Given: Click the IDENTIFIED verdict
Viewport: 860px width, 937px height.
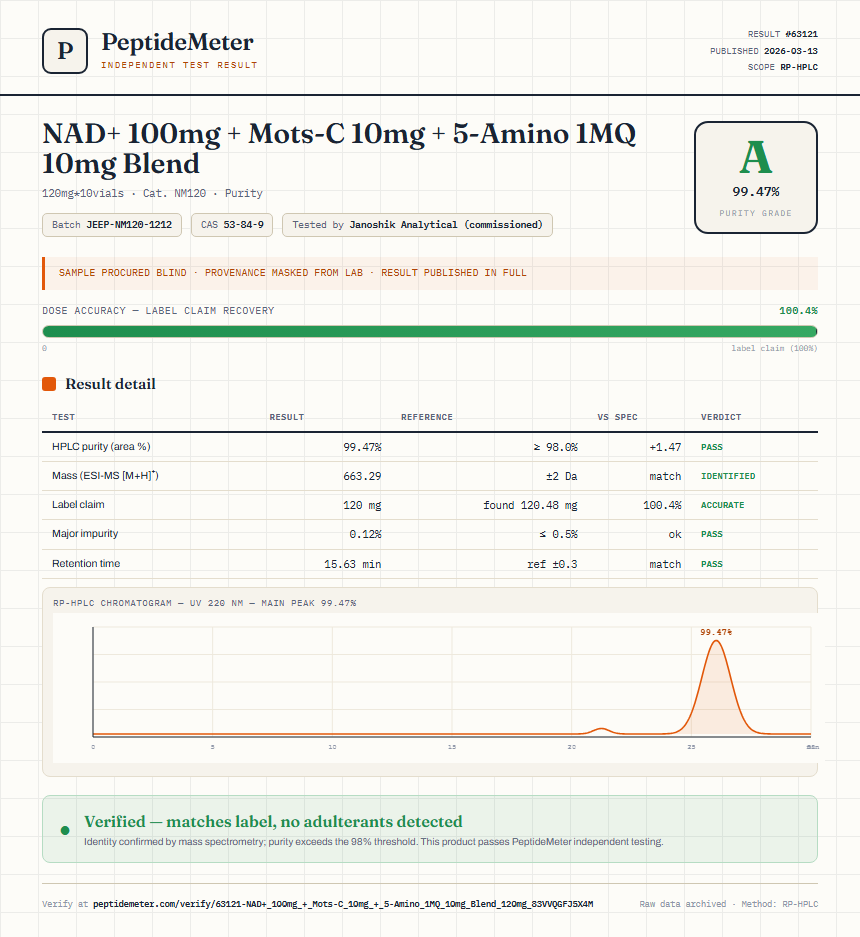Looking at the screenshot, I should tap(728, 476).
